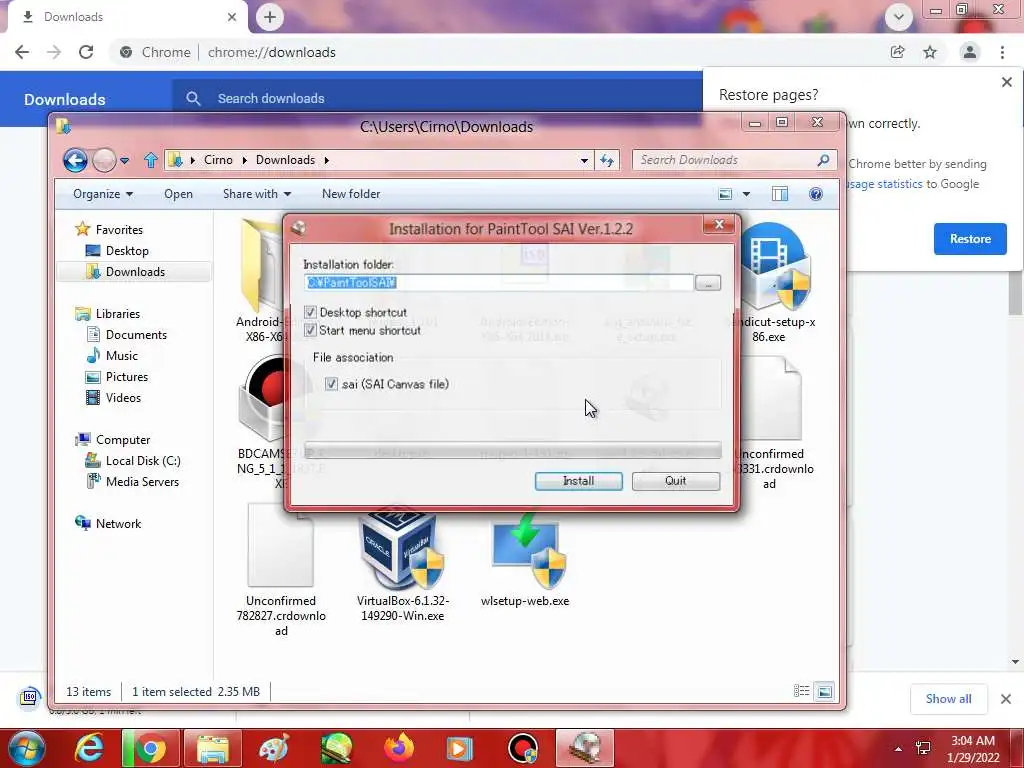Screen dimensions: 1024x768
Task: Click the Explorer Forward arrow button
Action: tap(104, 160)
